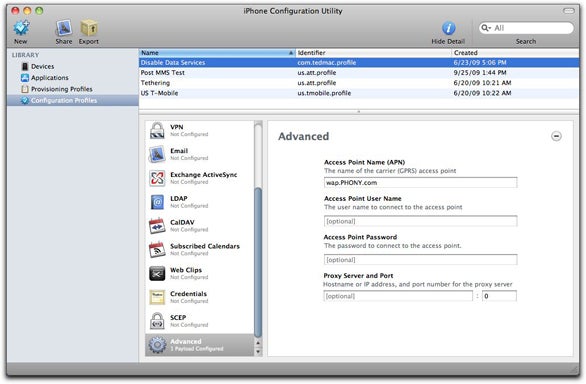Click the us.tmobile.profile identifier cell
Viewport: 586px width, 384px height.
coord(324,93)
